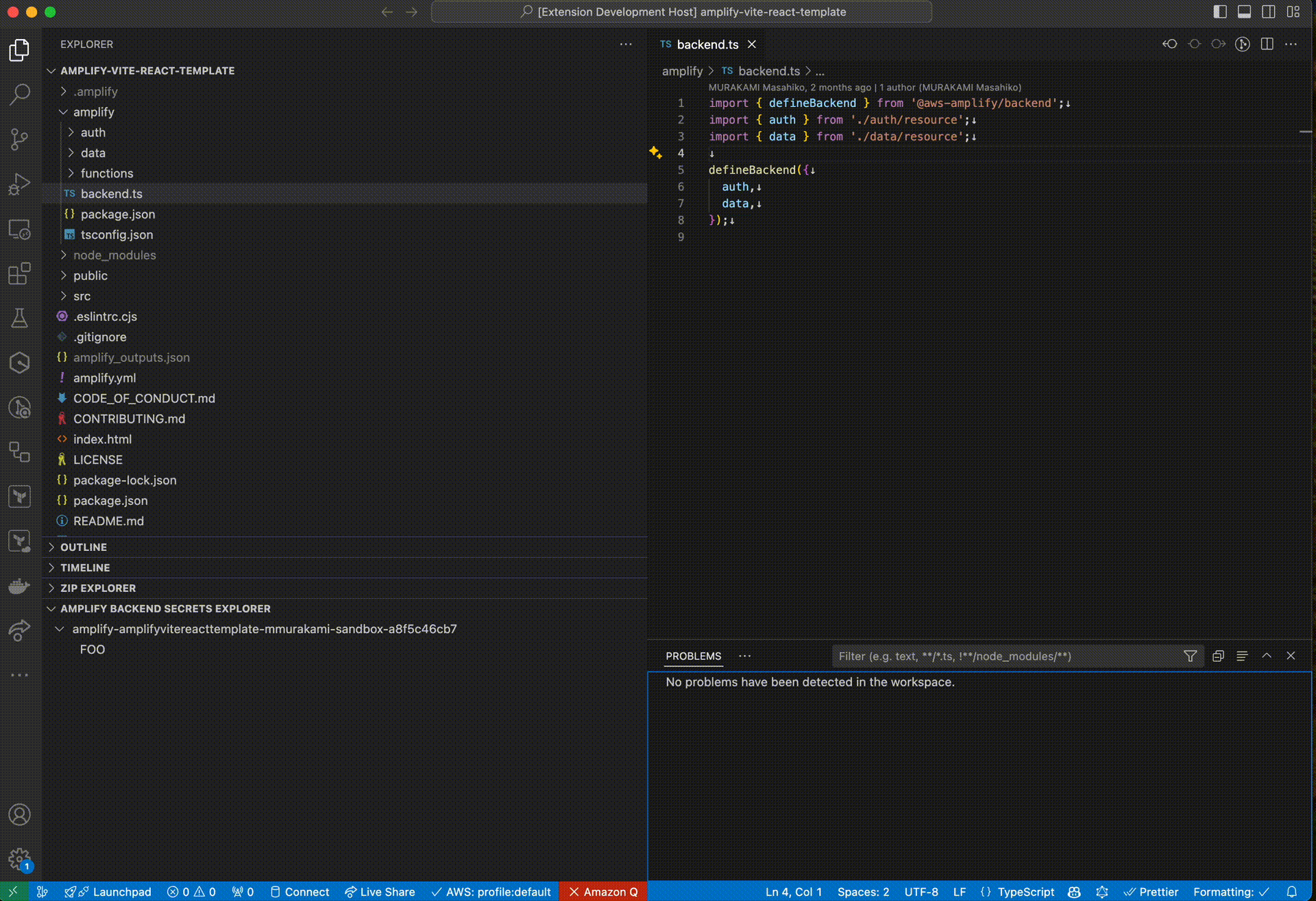This screenshot has height=901, width=1316.
Task: Open the Run and Debug view
Action: 20,184
